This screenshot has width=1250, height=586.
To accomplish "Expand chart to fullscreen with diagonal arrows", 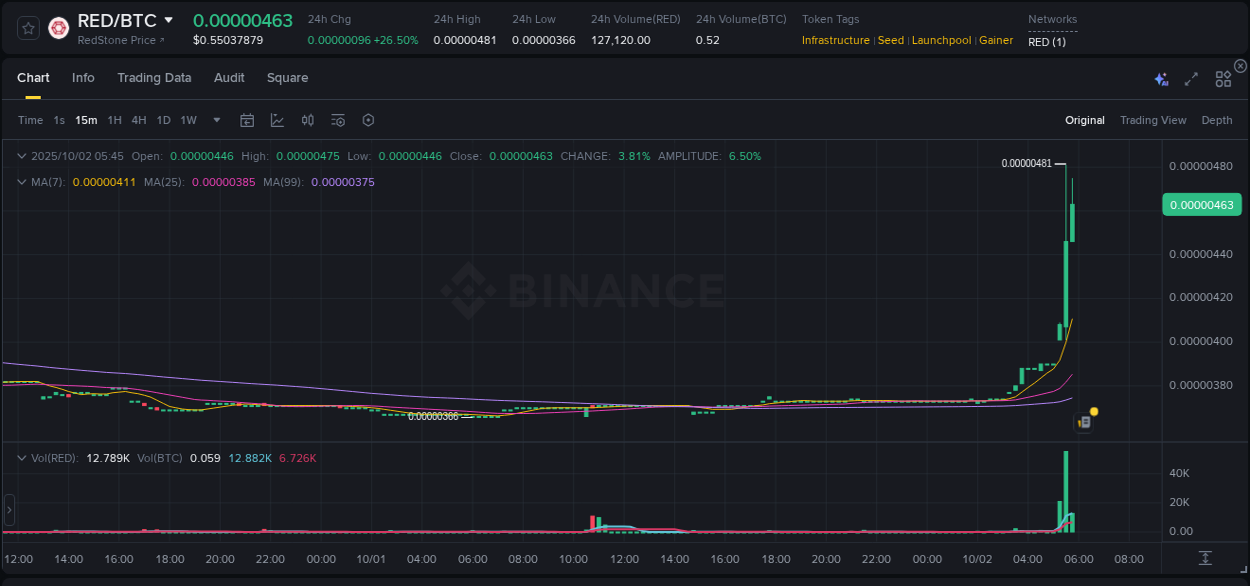I will coord(1191,78).
